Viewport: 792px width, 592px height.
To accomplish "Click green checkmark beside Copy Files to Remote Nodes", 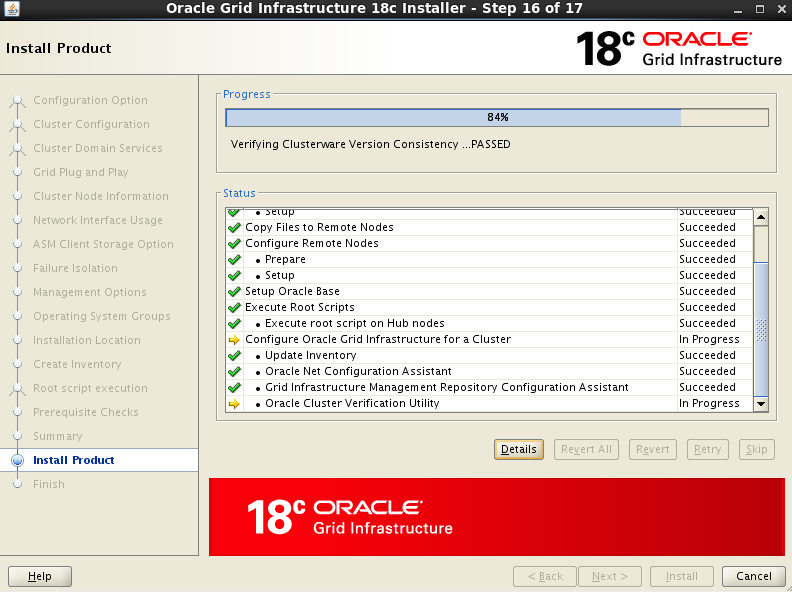I will 234,228.
